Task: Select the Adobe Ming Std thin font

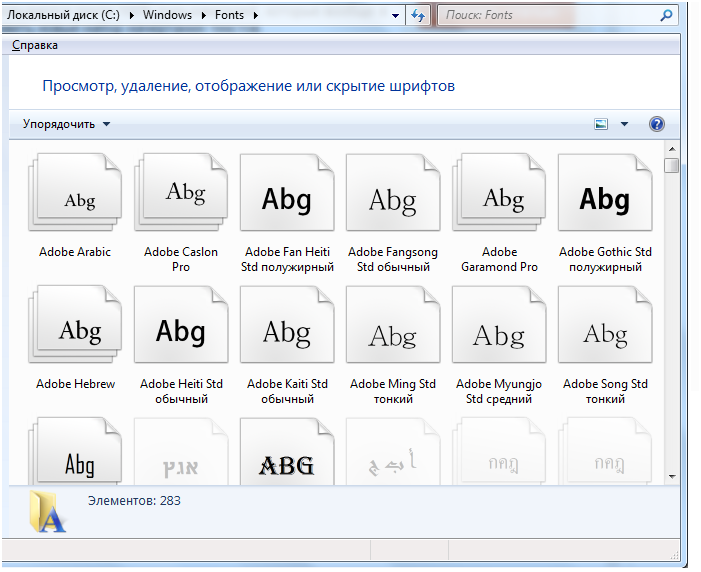Action: (x=393, y=330)
